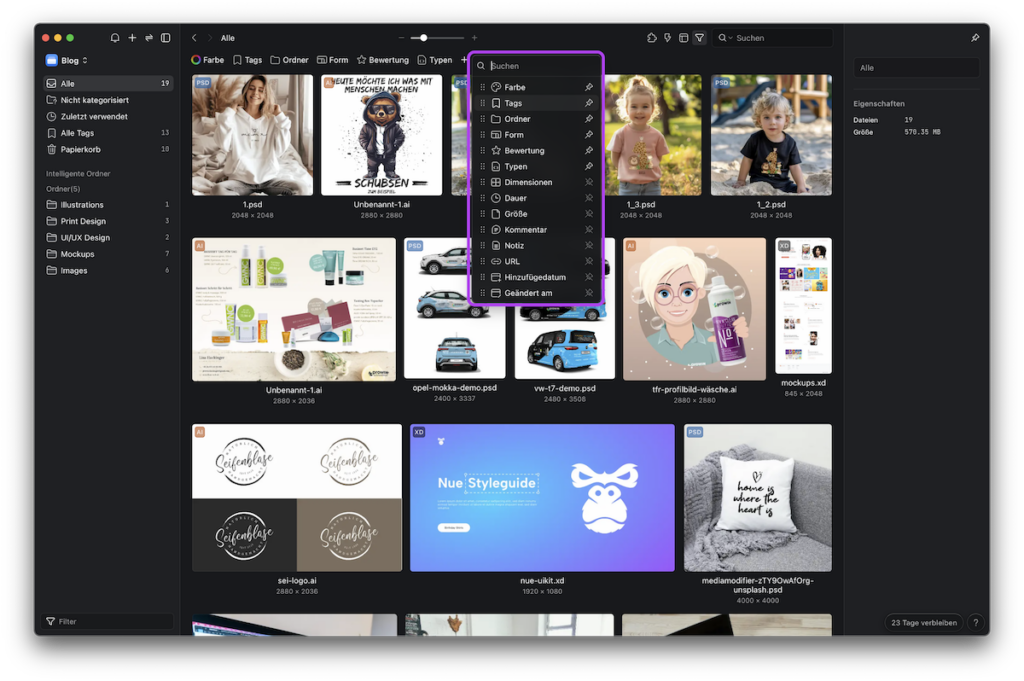1024x681 pixels.
Task: Open the question mark help button
Action: click(976, 623)
